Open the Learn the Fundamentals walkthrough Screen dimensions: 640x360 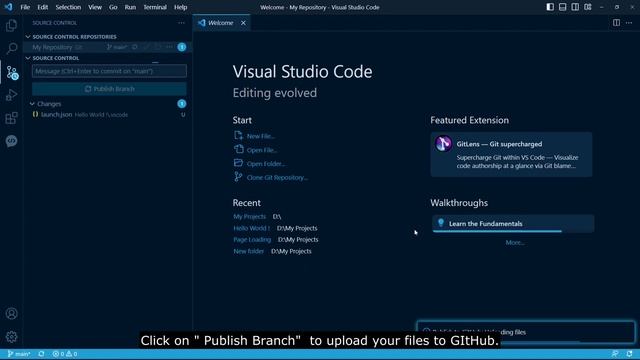point(513,224)
